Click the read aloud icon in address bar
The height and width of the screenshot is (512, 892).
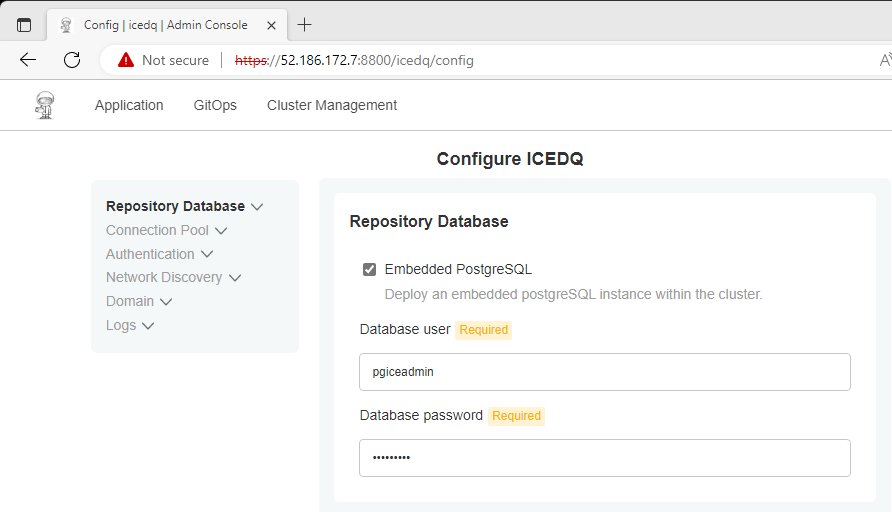(x=885, y=60)
